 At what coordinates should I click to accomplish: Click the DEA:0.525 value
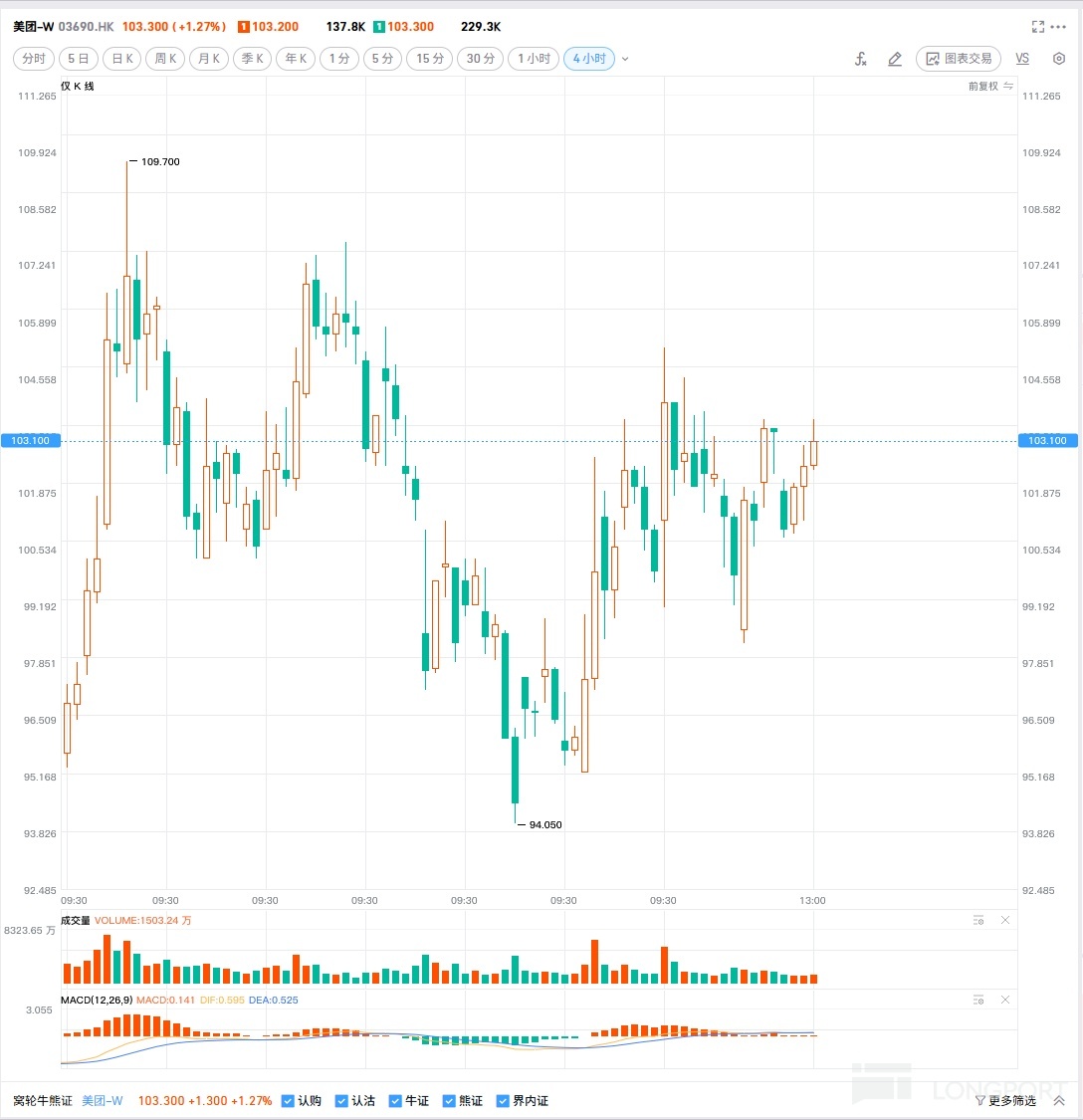point(273,1000)
